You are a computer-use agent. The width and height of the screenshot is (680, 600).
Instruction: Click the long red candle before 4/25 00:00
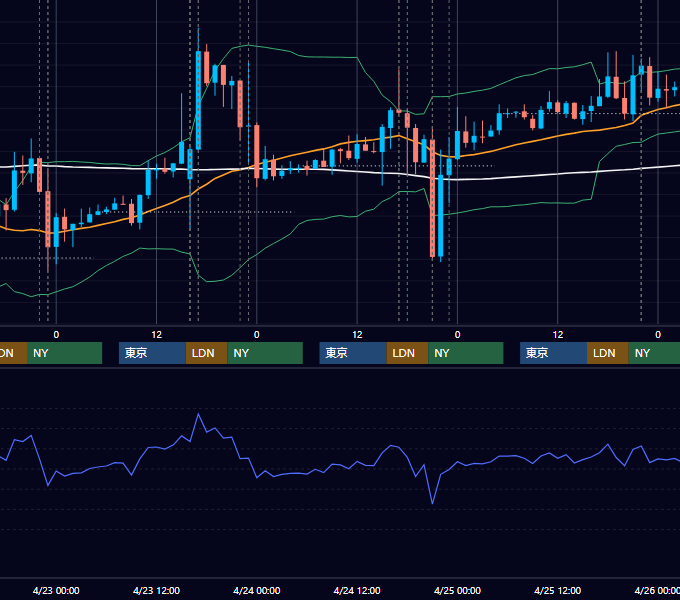click(432, 198)
